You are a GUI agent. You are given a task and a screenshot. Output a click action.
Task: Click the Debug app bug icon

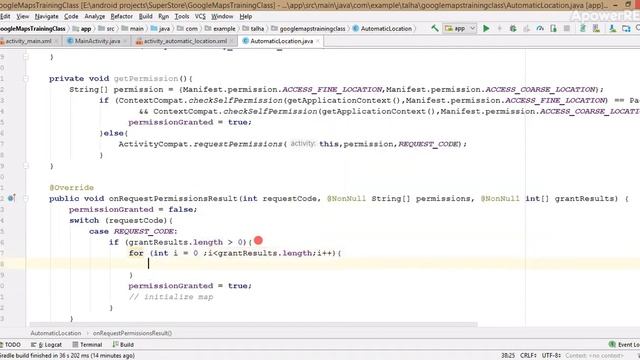pyautogui.click(x=513, y=29)
